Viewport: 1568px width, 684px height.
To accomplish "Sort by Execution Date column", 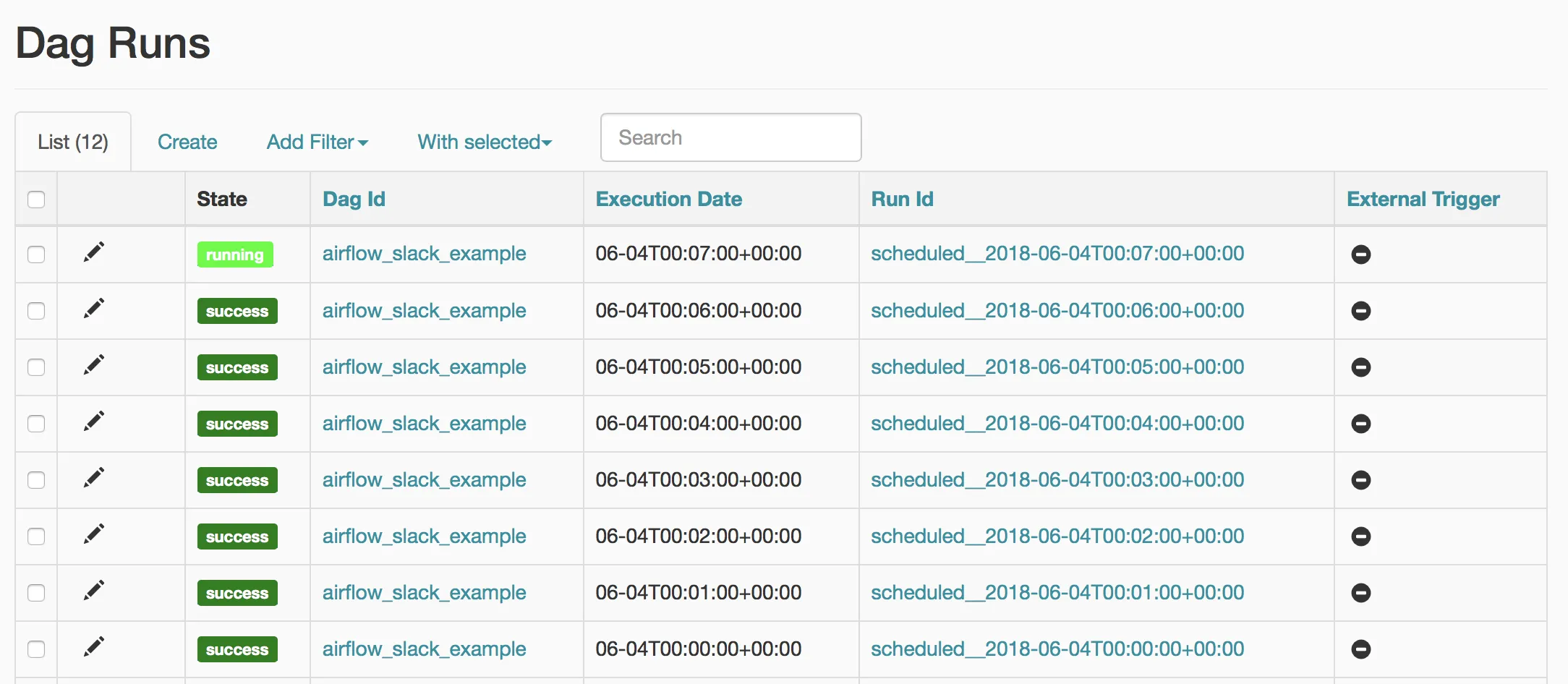I will pos(668,199).
